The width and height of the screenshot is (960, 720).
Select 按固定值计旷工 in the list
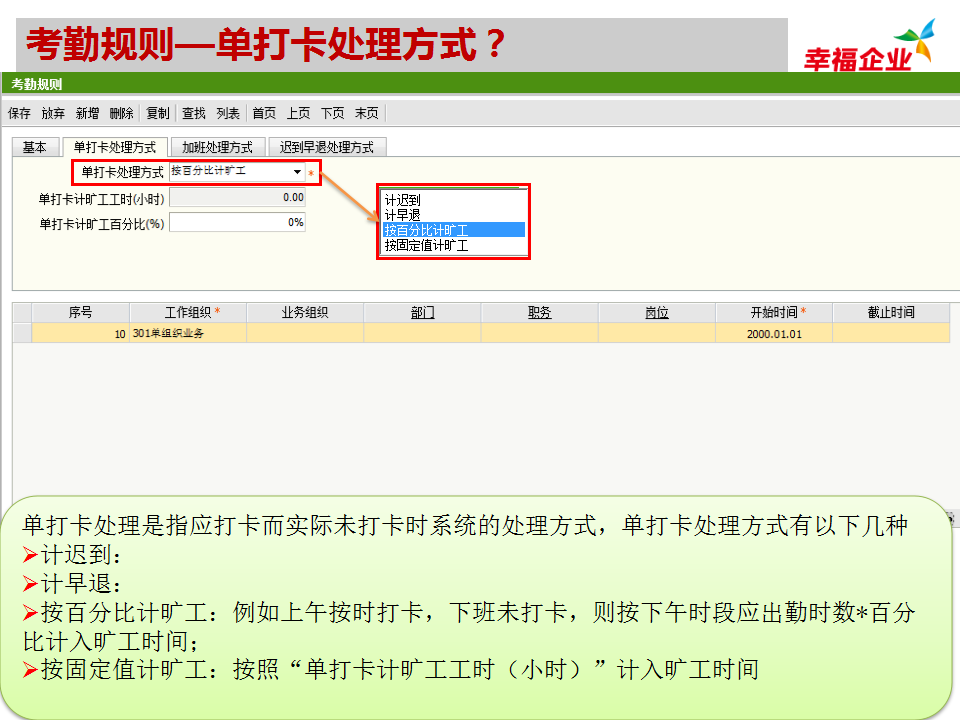coord(426,245)
